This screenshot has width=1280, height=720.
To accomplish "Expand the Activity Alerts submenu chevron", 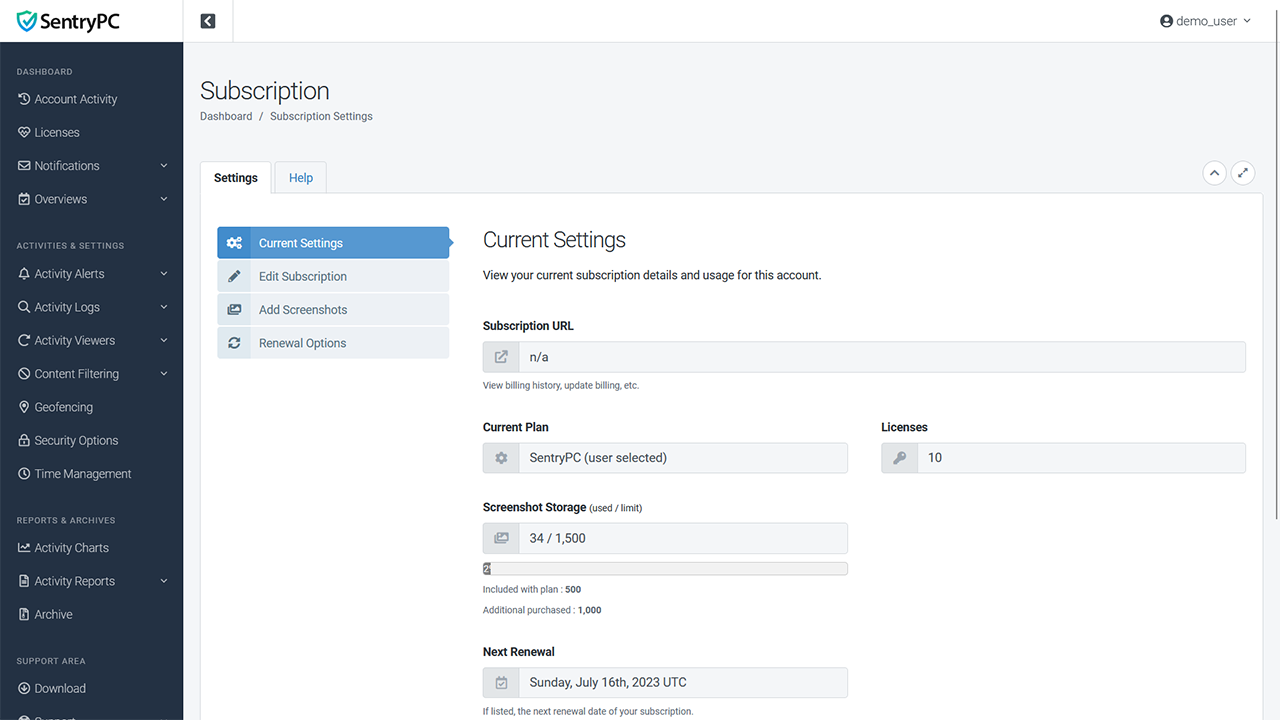I will pyautogui.click(x=164, y=273).
